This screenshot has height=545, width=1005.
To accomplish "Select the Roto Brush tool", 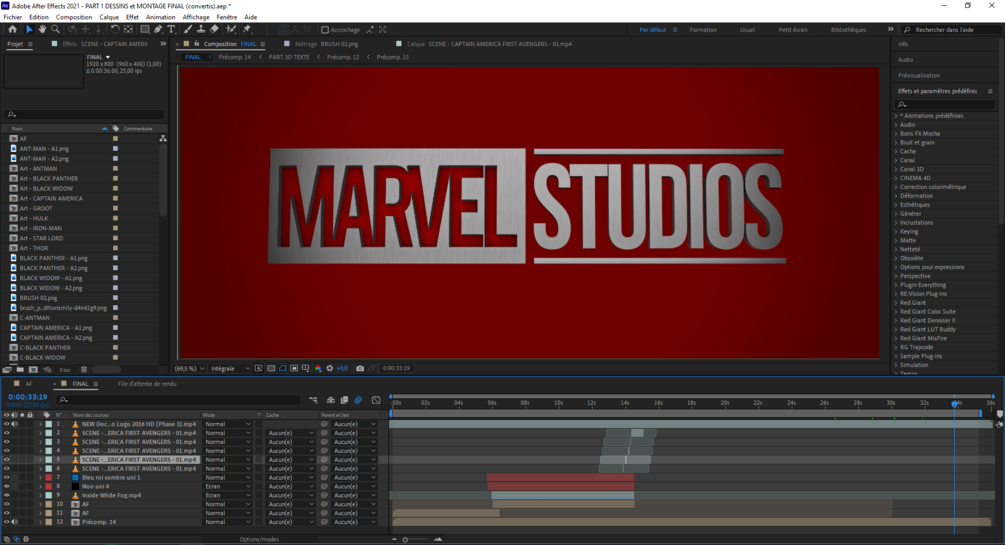I will [231, 29].
